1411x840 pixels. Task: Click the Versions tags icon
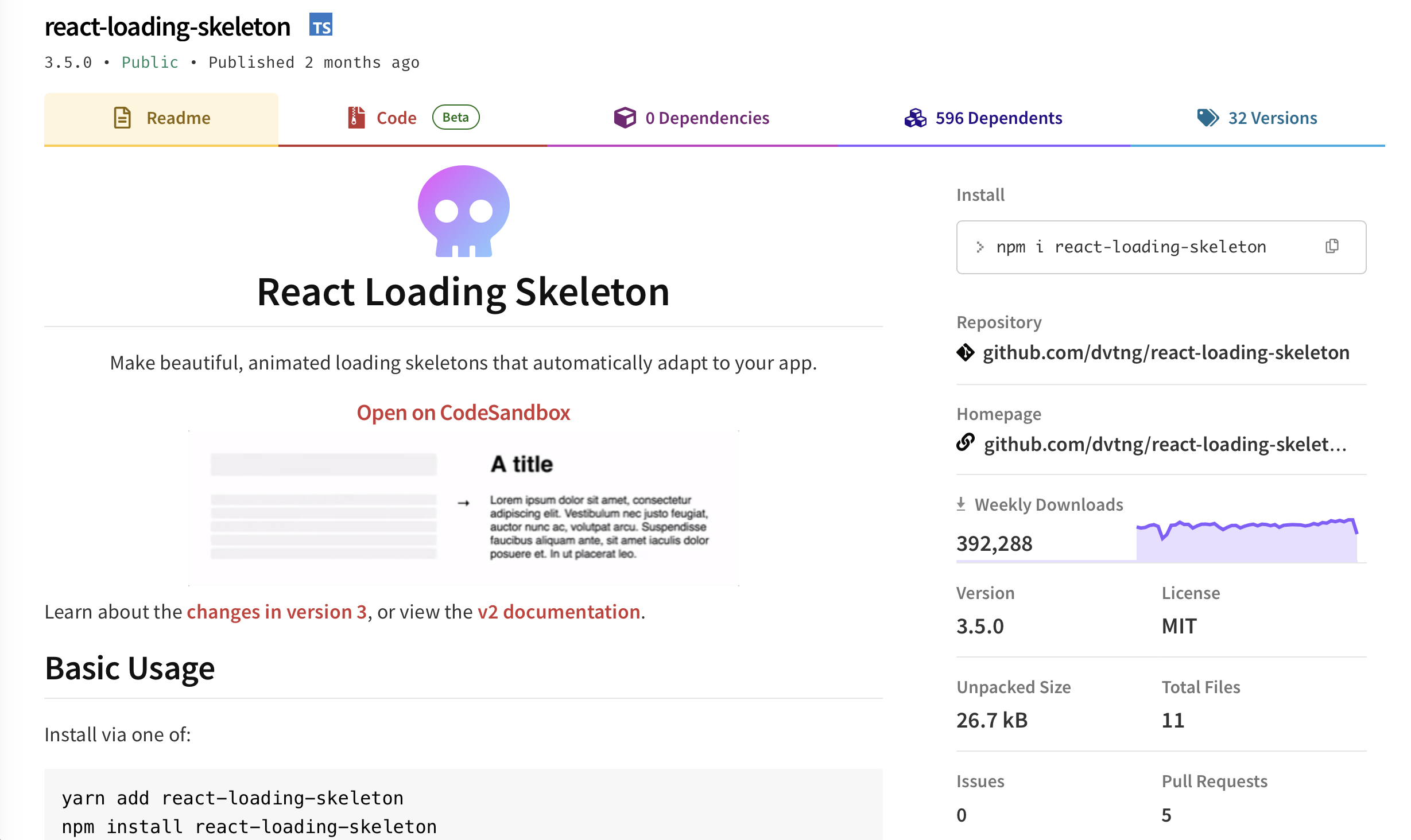click(1208, 118)
